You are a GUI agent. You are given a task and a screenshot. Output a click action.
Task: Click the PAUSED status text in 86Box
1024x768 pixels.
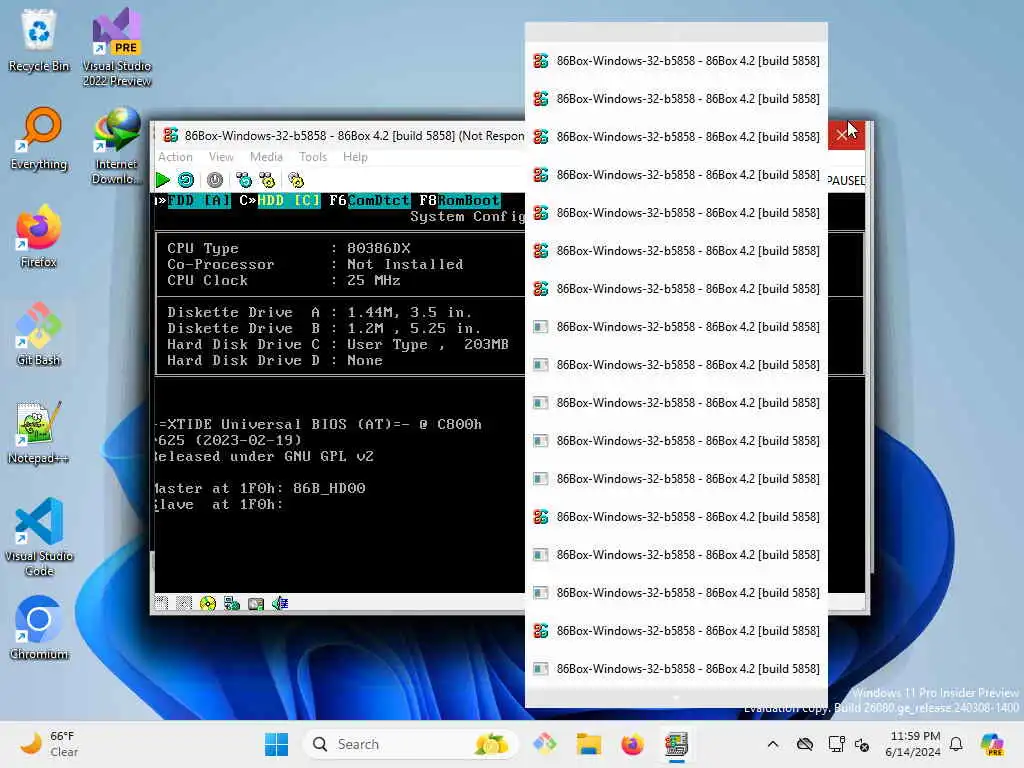click(846, 180)
